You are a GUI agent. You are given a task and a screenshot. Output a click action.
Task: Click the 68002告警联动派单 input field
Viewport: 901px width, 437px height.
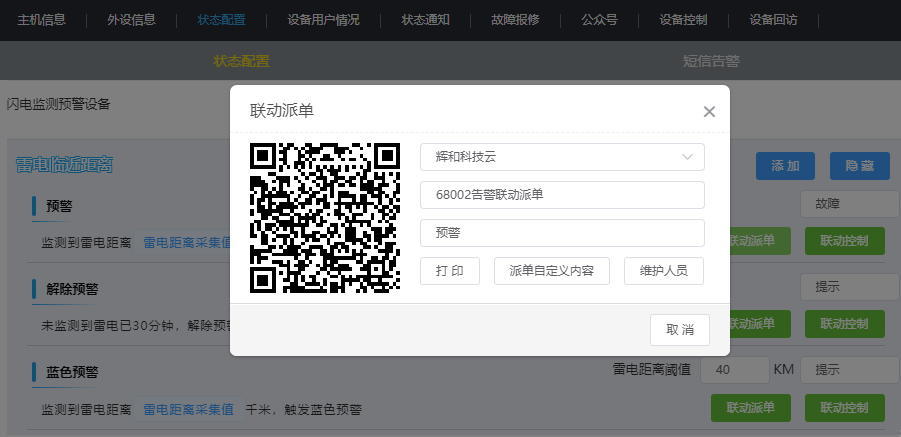[562, 195]
